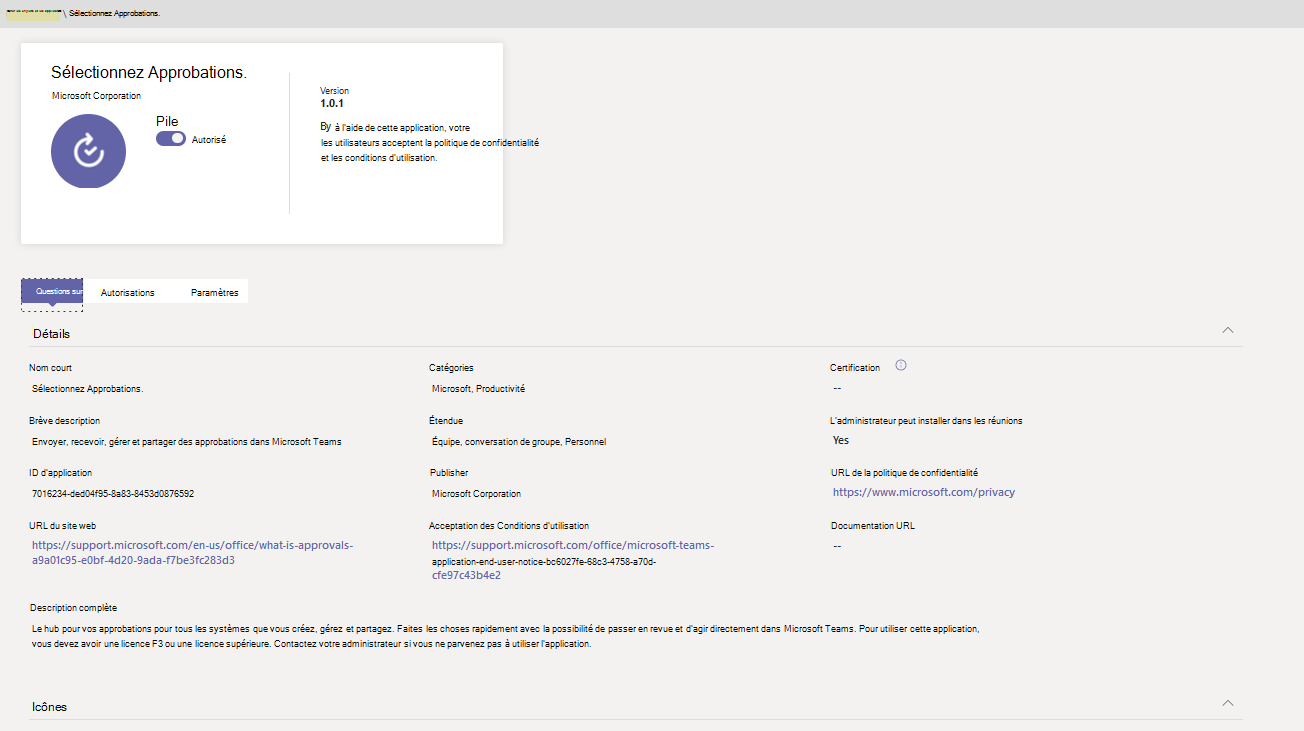The height and width of the screenshot is (731, 1304).
Task: Click the full description paragraph text
Action: tap(505, 637)
